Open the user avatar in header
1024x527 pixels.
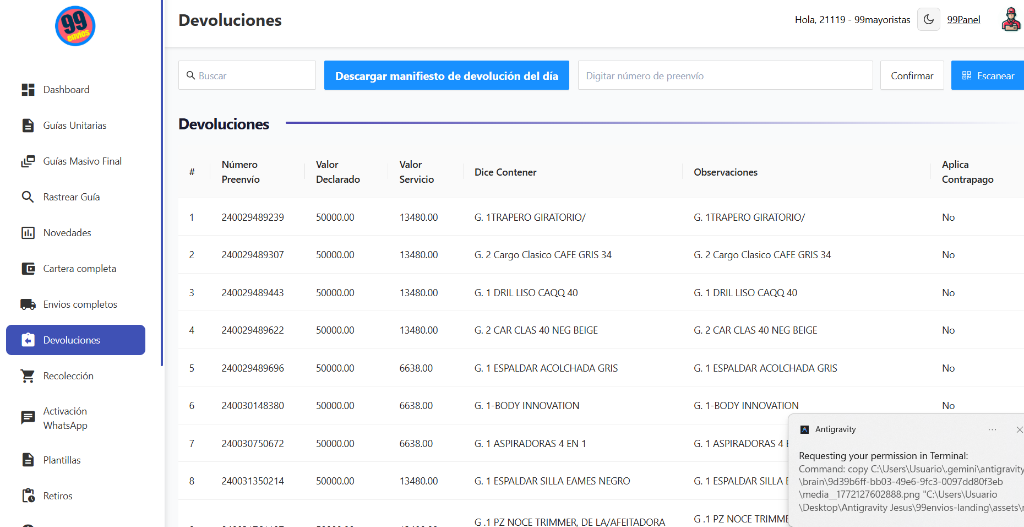coord(1009,20)
